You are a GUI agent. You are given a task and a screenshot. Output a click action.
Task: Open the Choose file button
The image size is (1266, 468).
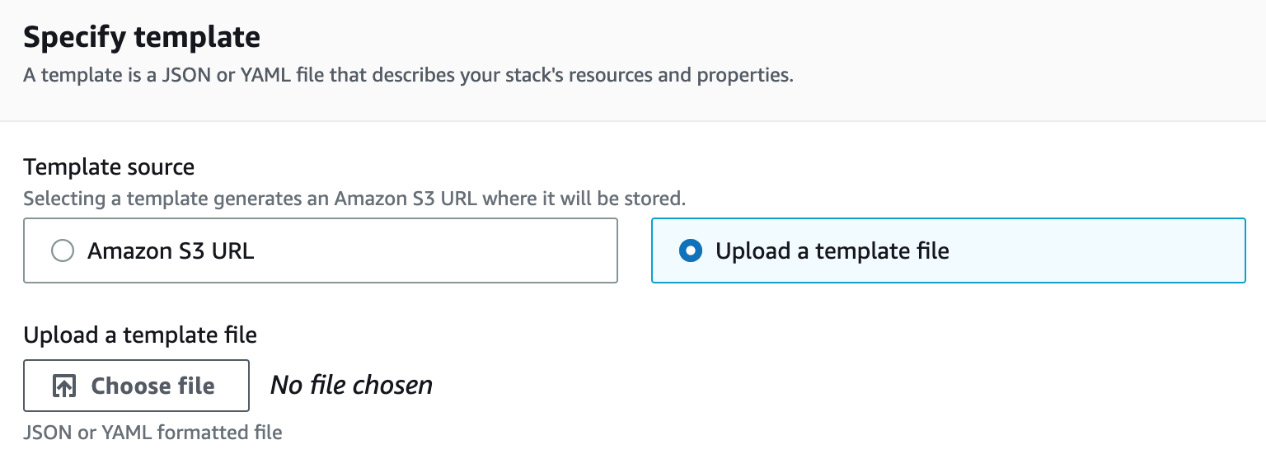click(x=136, y=386)
